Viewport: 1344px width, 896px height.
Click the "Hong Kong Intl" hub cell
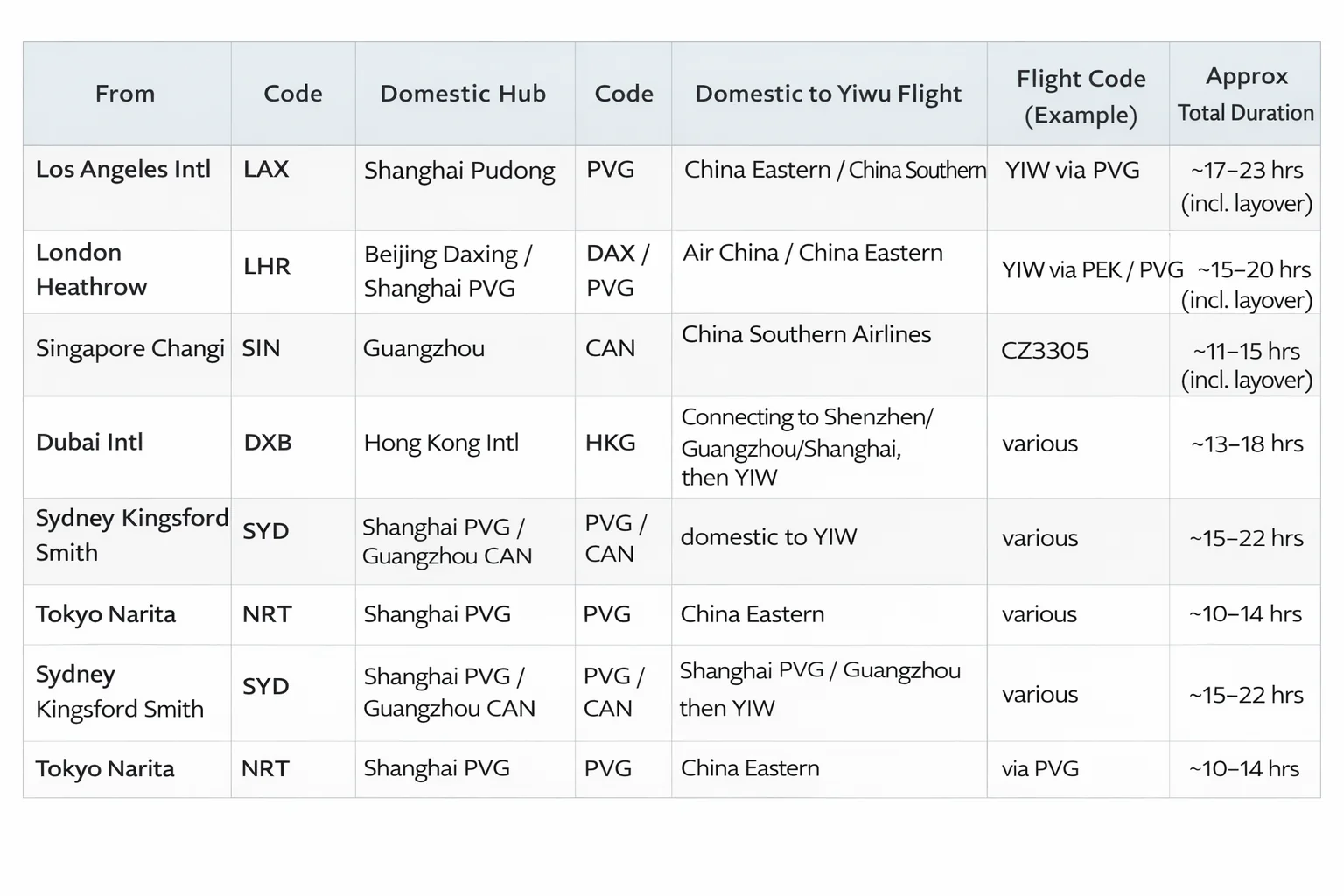point(441,443)
